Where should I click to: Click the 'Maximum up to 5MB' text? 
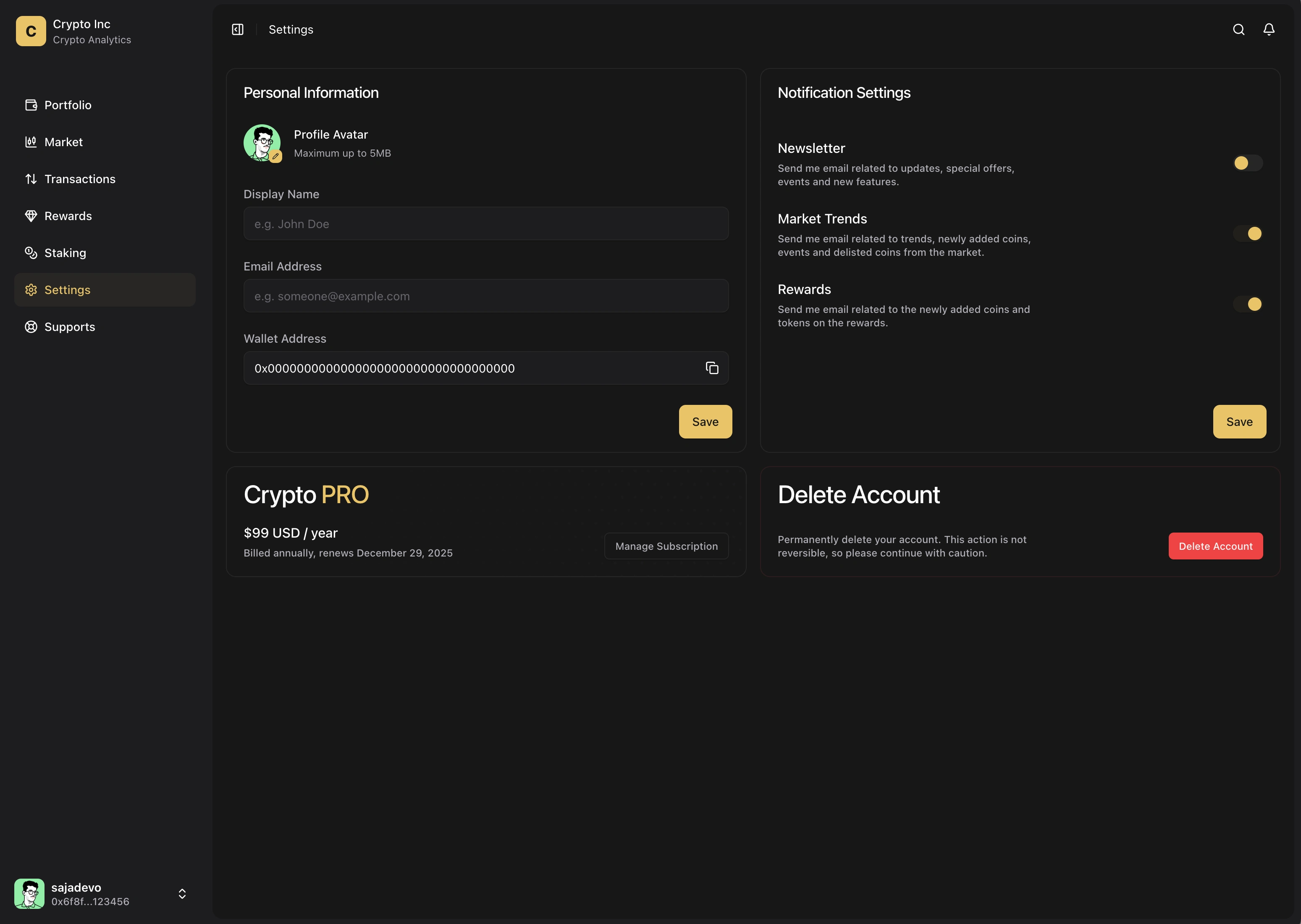pos(342,154)
